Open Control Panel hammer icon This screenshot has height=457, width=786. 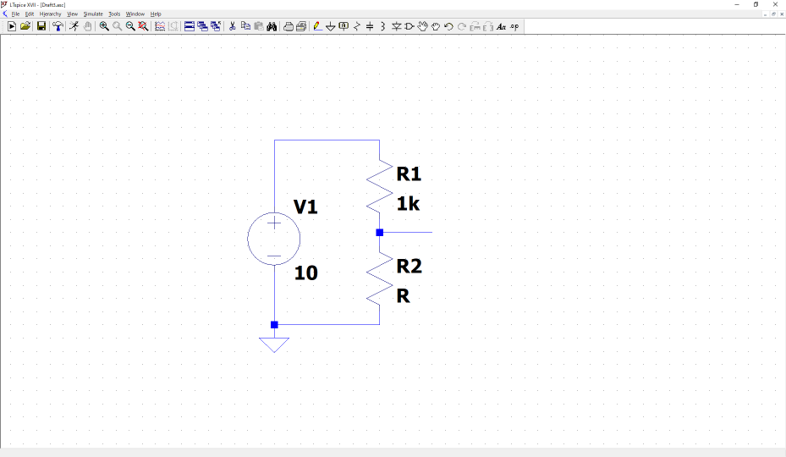point(58,27)
